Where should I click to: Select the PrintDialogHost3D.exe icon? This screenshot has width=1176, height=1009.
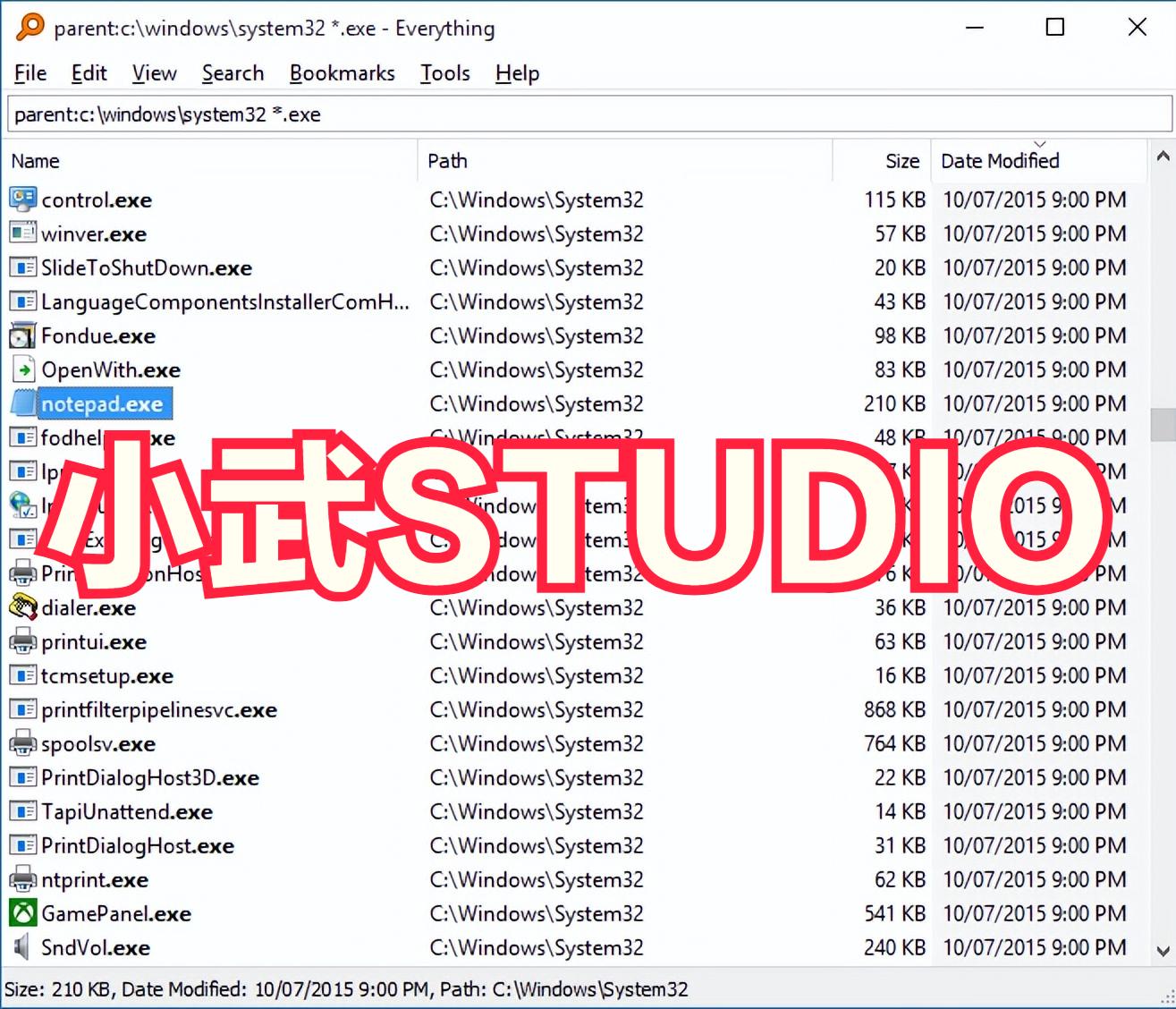click(22, 777)
